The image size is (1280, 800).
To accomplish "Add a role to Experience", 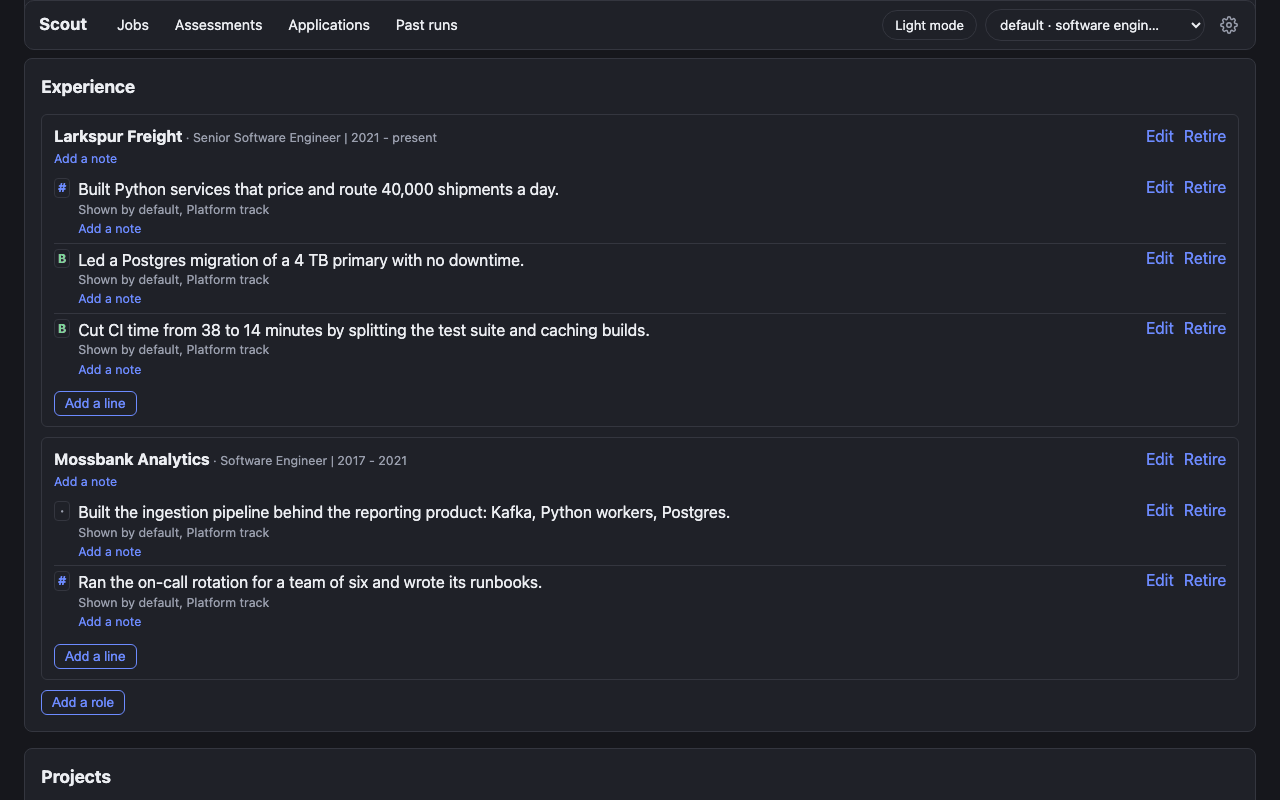I will point(83,702).
